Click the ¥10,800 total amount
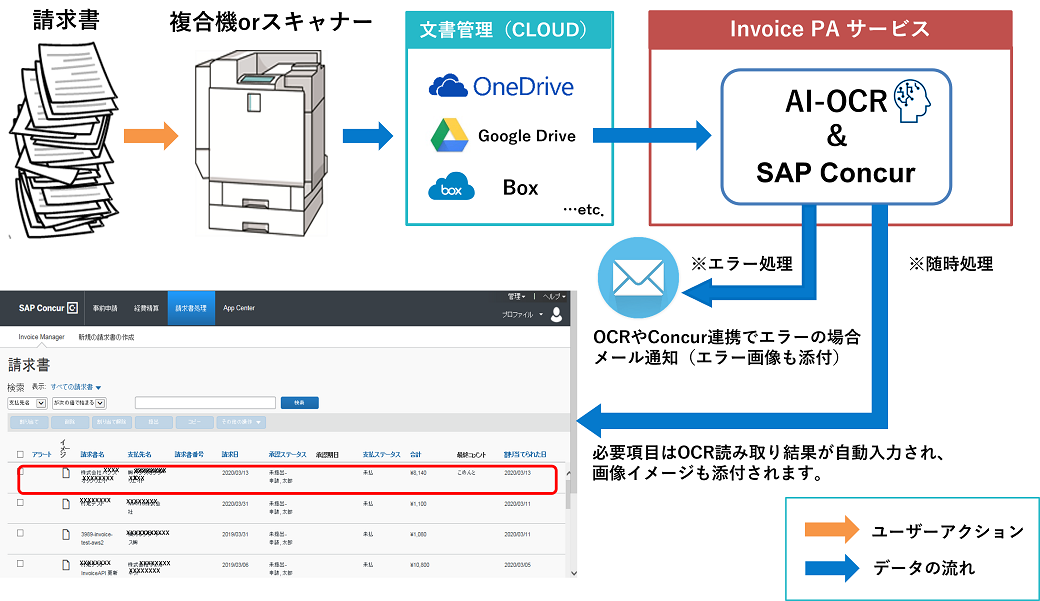This screenshot has height=601, width=1040. [419, 565]
